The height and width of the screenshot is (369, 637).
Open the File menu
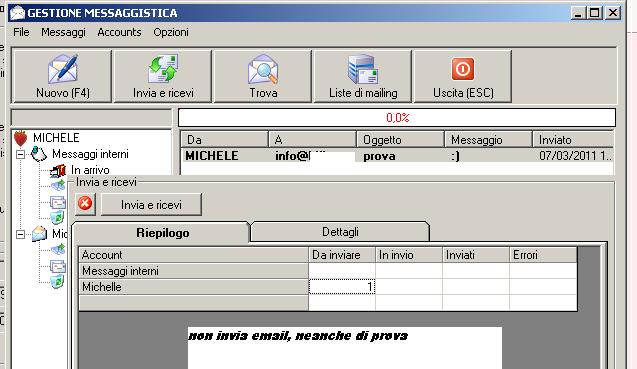pyautogui.click(x=21, y=32)
